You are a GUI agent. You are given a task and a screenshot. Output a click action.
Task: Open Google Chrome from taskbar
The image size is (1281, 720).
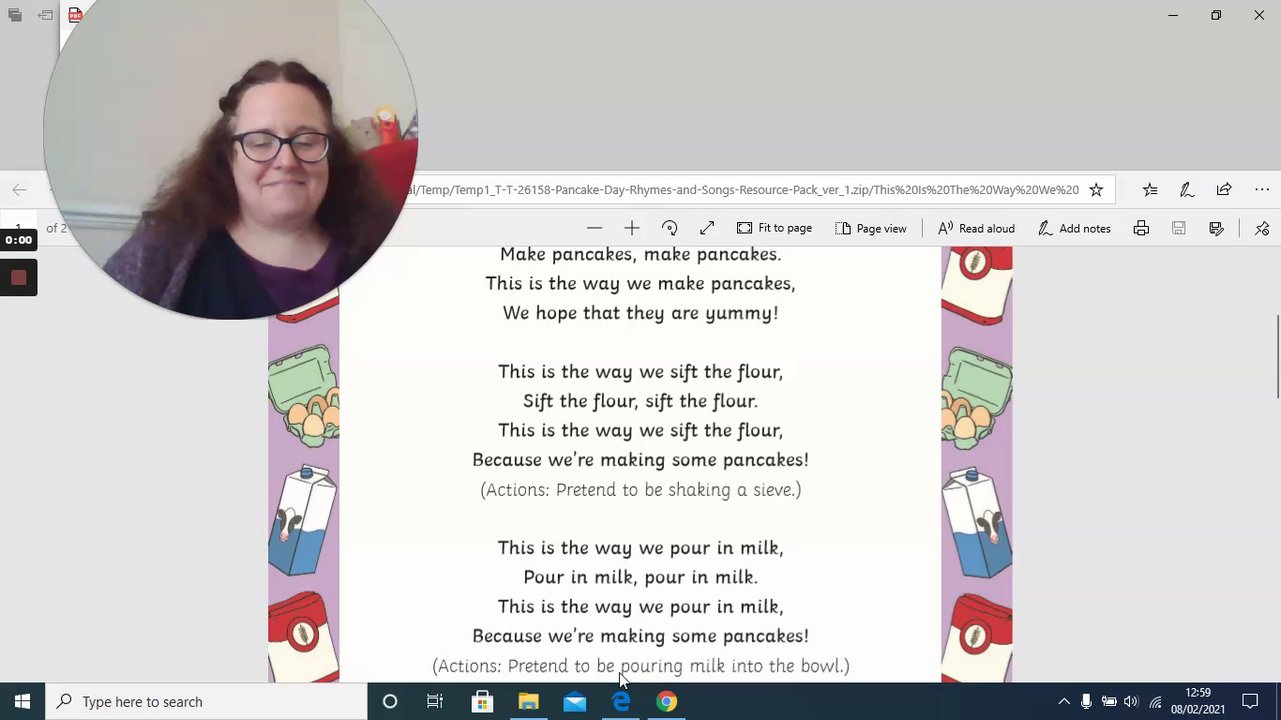[x=667, y=701]
